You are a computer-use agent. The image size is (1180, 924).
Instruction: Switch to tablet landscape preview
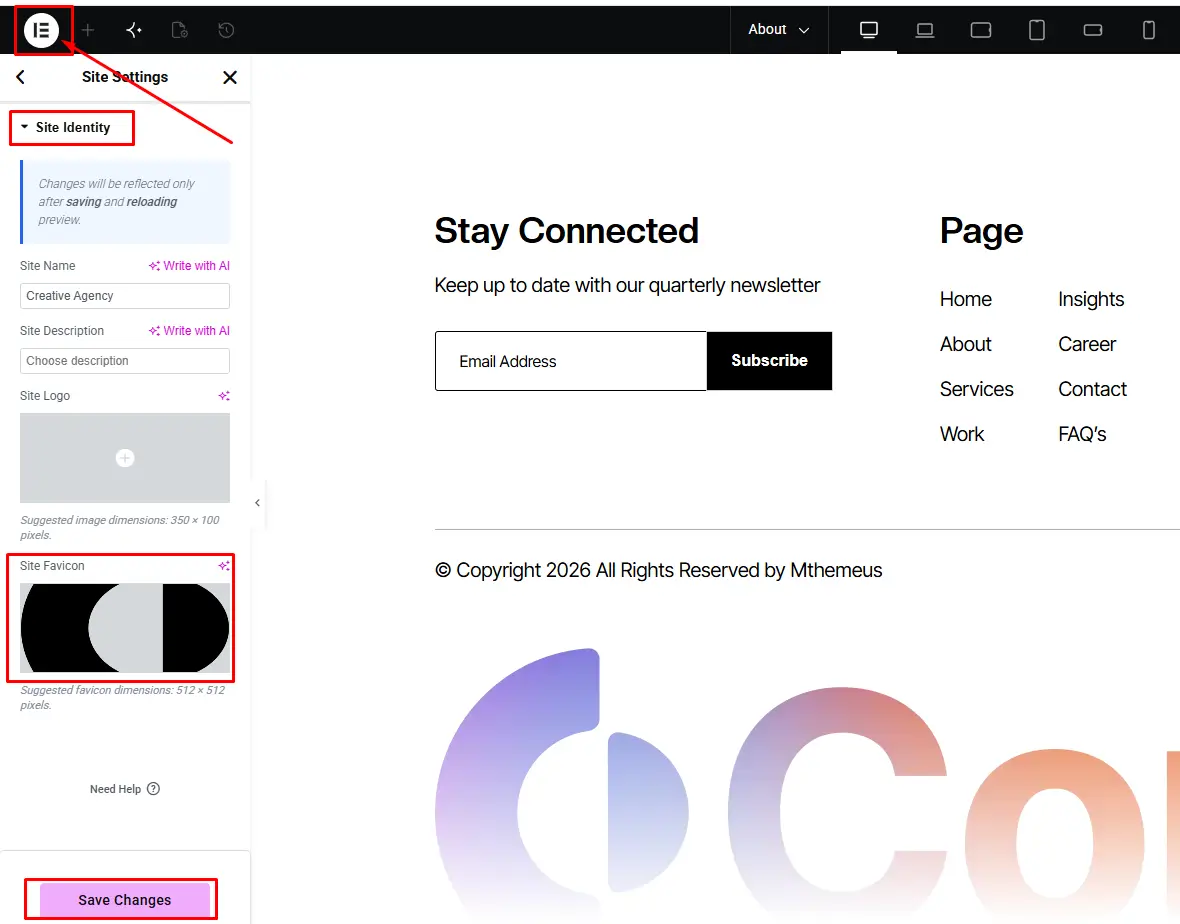(x=981, y=30)
